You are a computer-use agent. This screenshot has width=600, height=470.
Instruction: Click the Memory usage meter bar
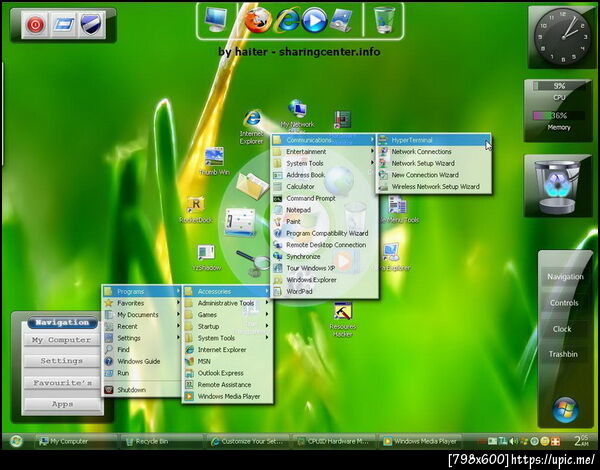click(x=559, y=116)
